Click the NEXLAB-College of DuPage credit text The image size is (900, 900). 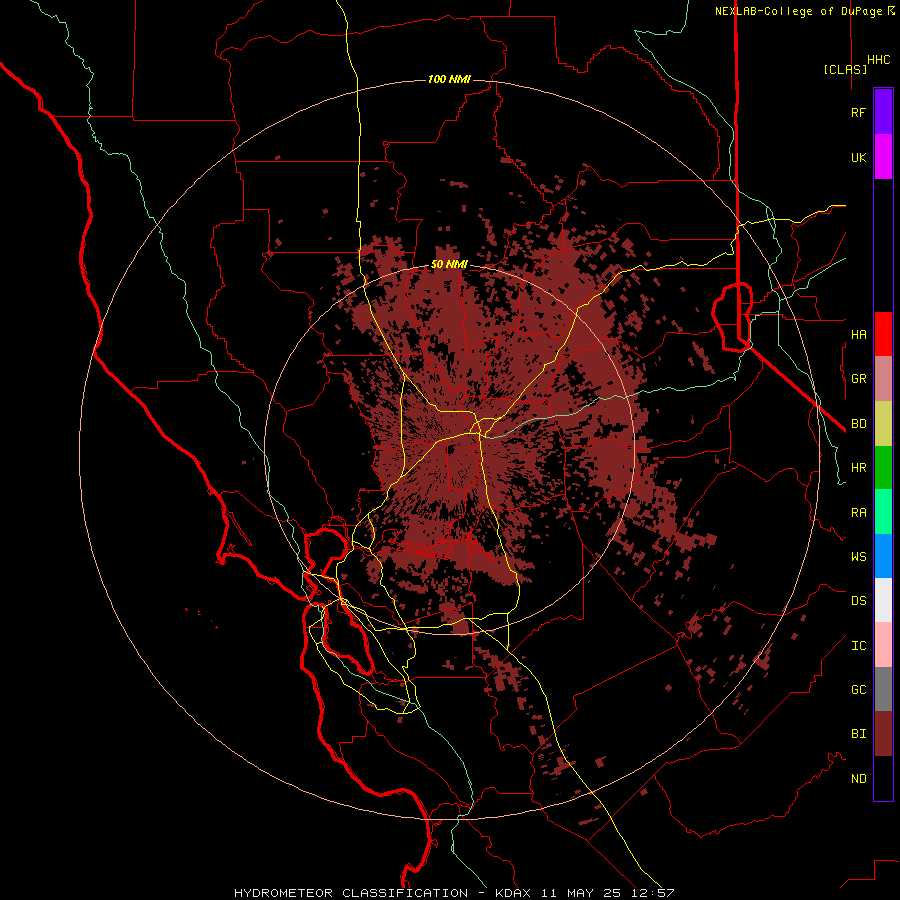click(798, 11)
